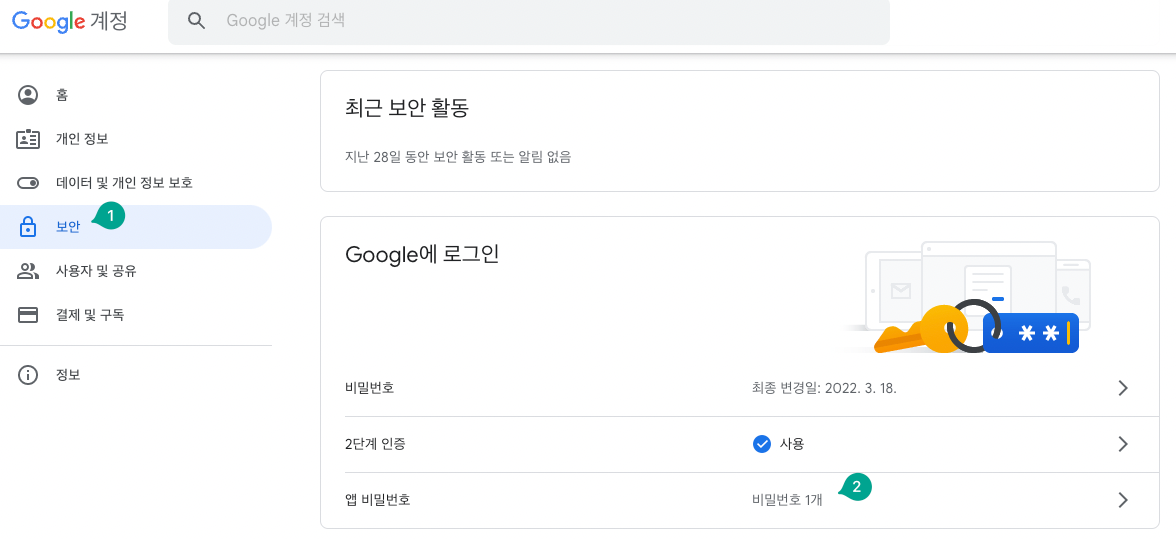Screen dimensions: 1176x539
Task: Click the home profile icon in sidebar
Action: [28, 95]
